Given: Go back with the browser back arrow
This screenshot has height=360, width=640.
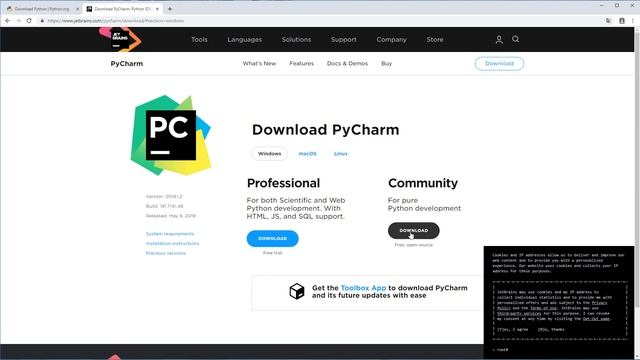Looking at the screenshot, I should pyautogui.click(x=7, y=20).
